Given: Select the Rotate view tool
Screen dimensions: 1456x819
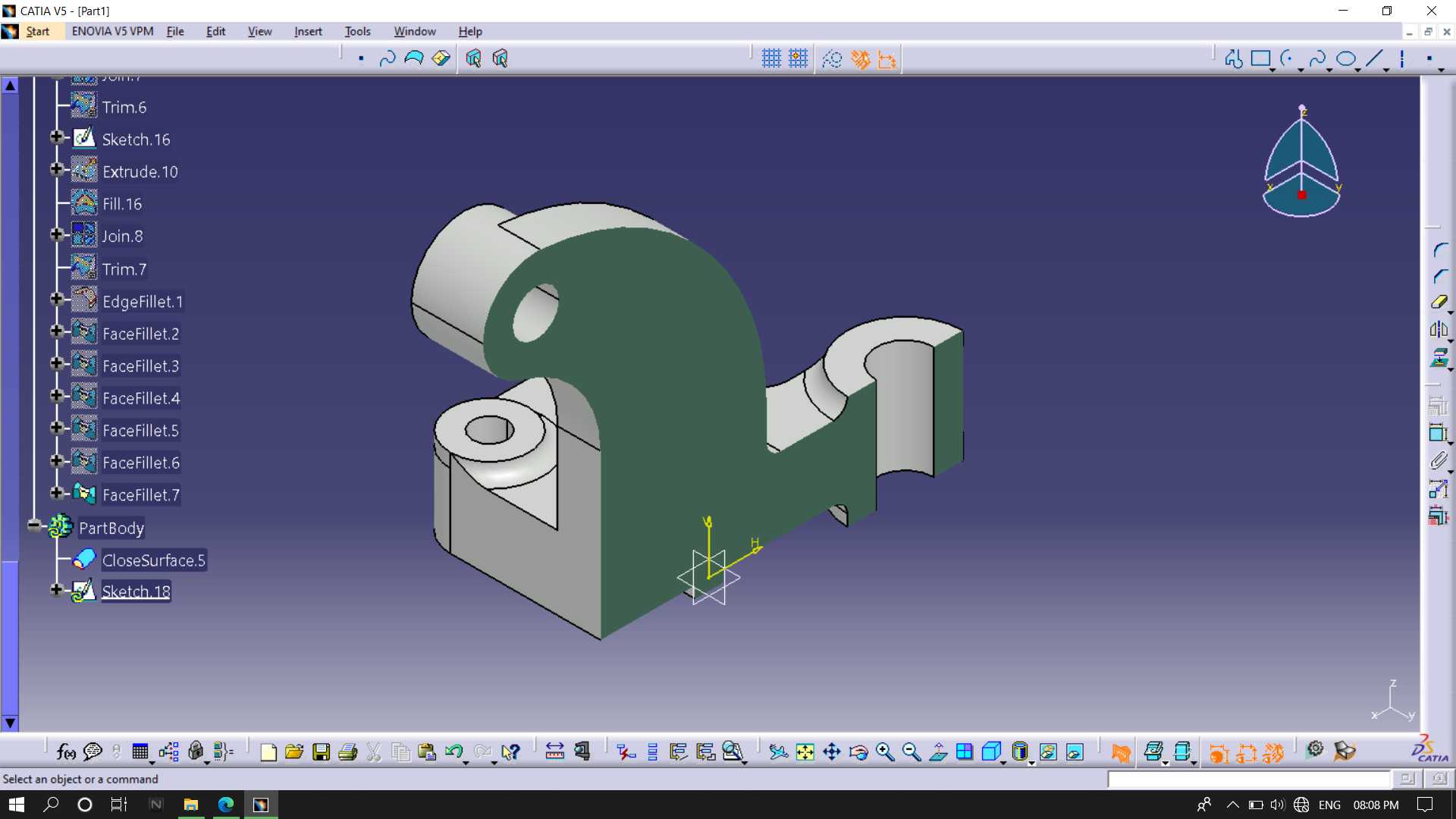Looking at the screenshot, I should tap(858, 752).
